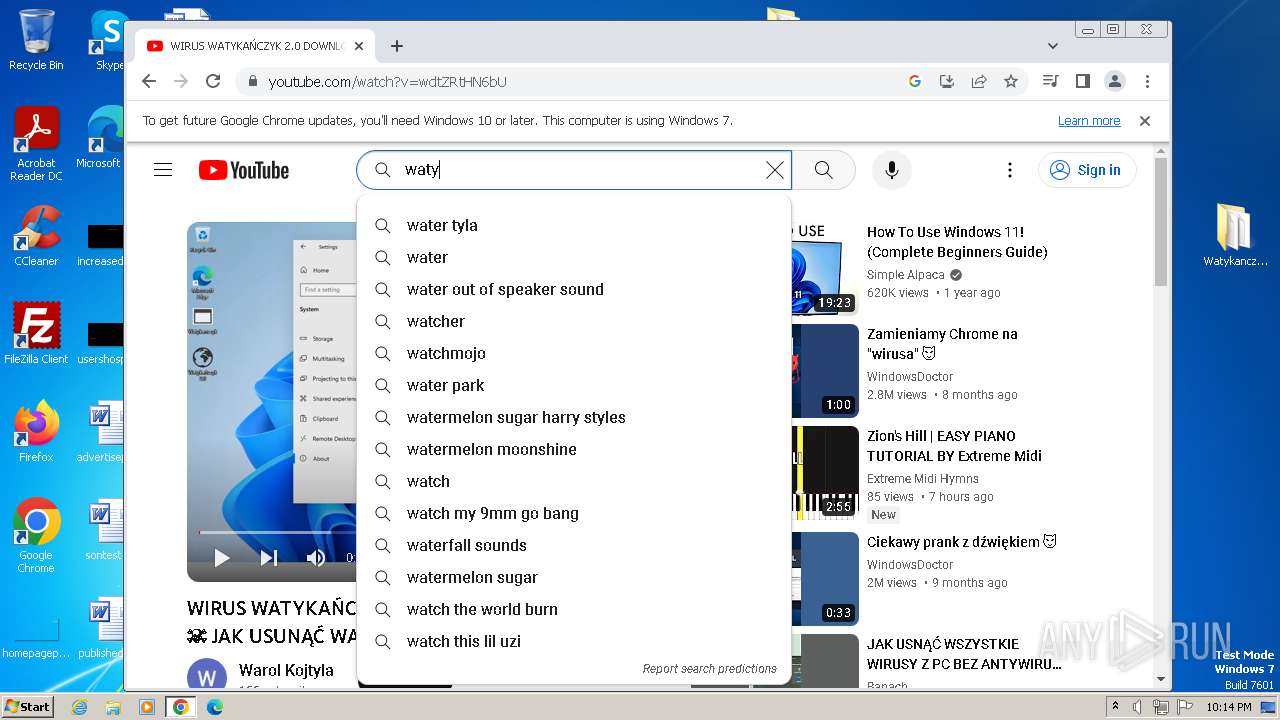Click the address bar URL

tap(387, 81)
